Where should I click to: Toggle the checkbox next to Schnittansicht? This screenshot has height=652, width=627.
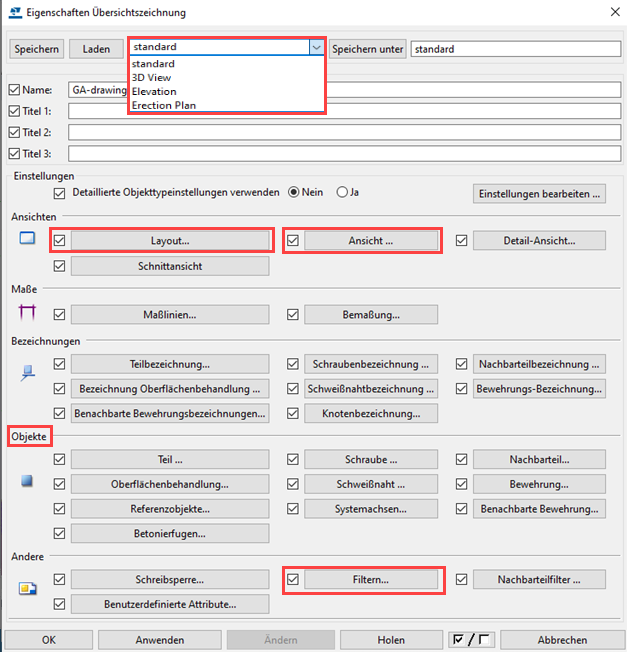[59, 266]
